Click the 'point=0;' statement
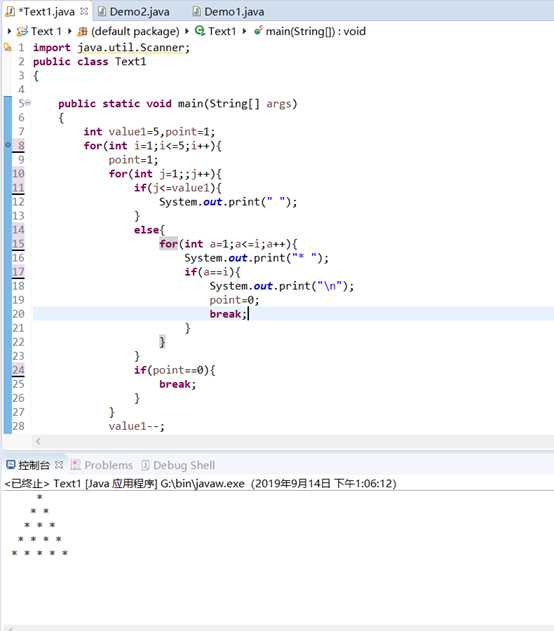The width and height of the screenshot is (554, 631). click(234, 300)
